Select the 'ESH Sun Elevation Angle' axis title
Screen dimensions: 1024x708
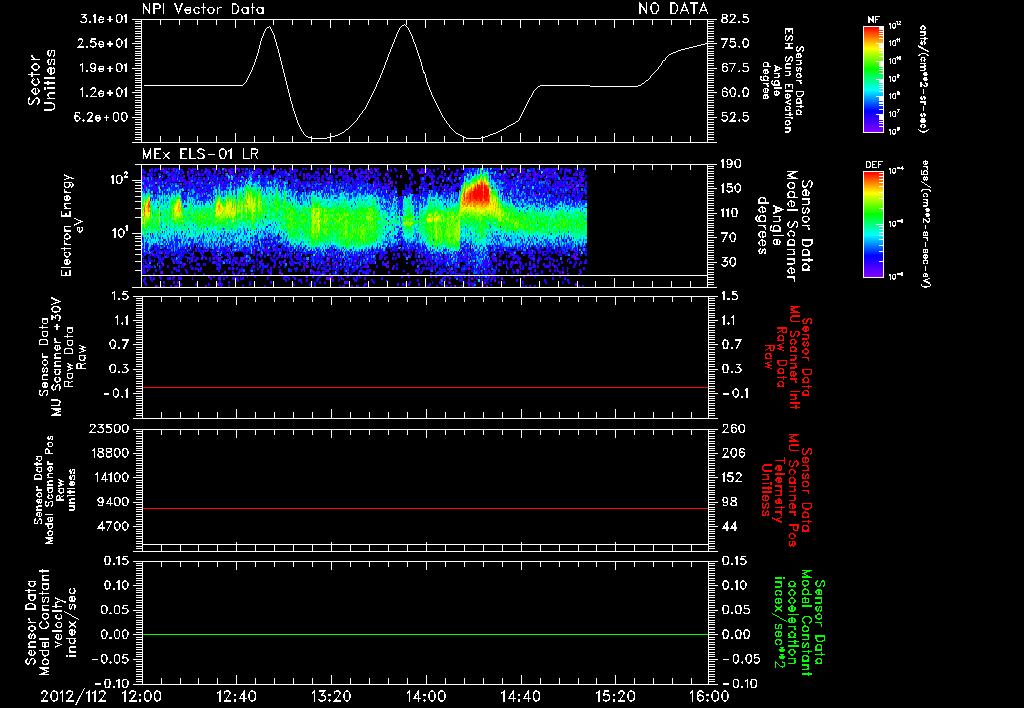(x=782, y=80)
